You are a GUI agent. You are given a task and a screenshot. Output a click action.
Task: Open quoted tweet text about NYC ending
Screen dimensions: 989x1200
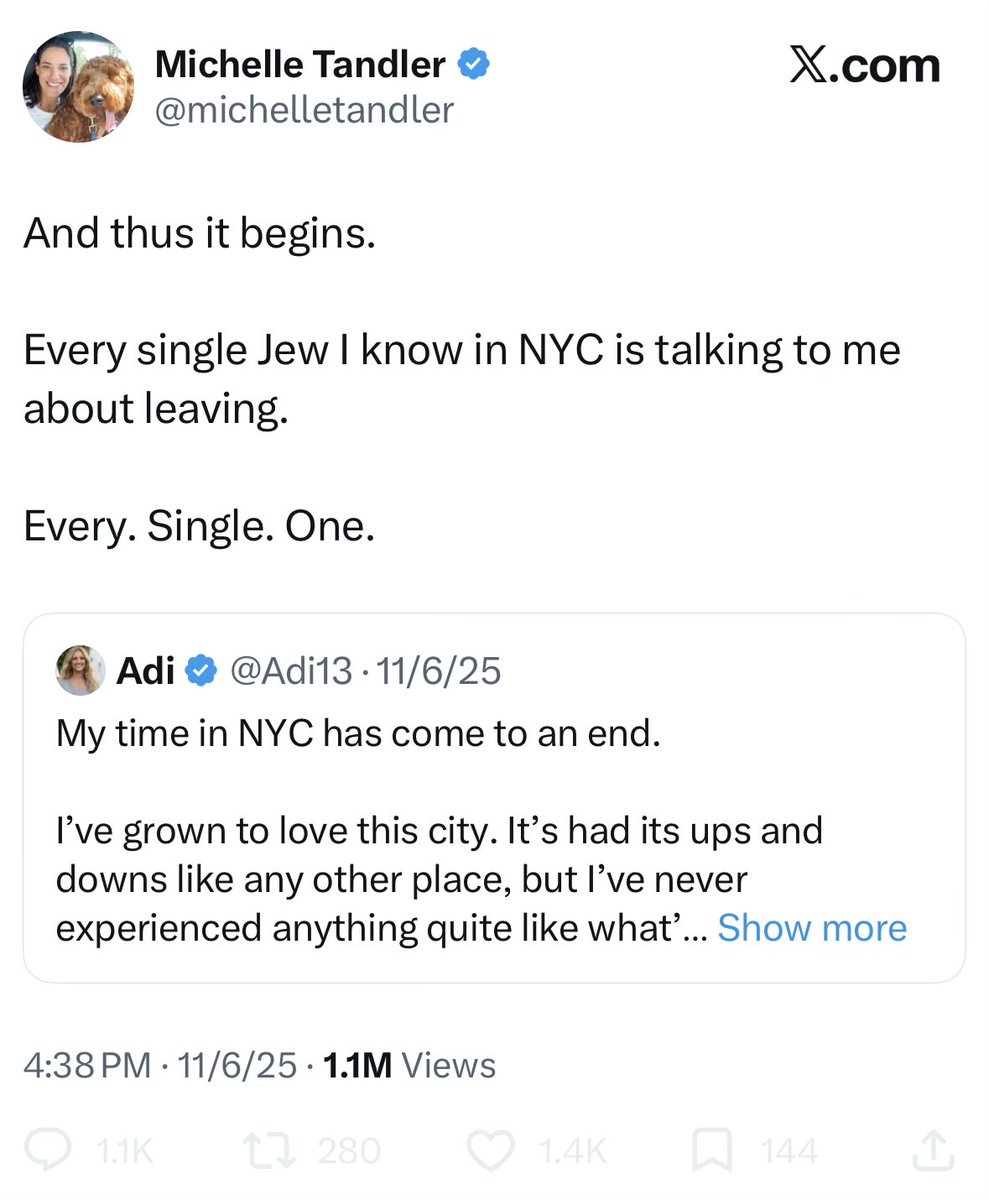pos(358,733)
